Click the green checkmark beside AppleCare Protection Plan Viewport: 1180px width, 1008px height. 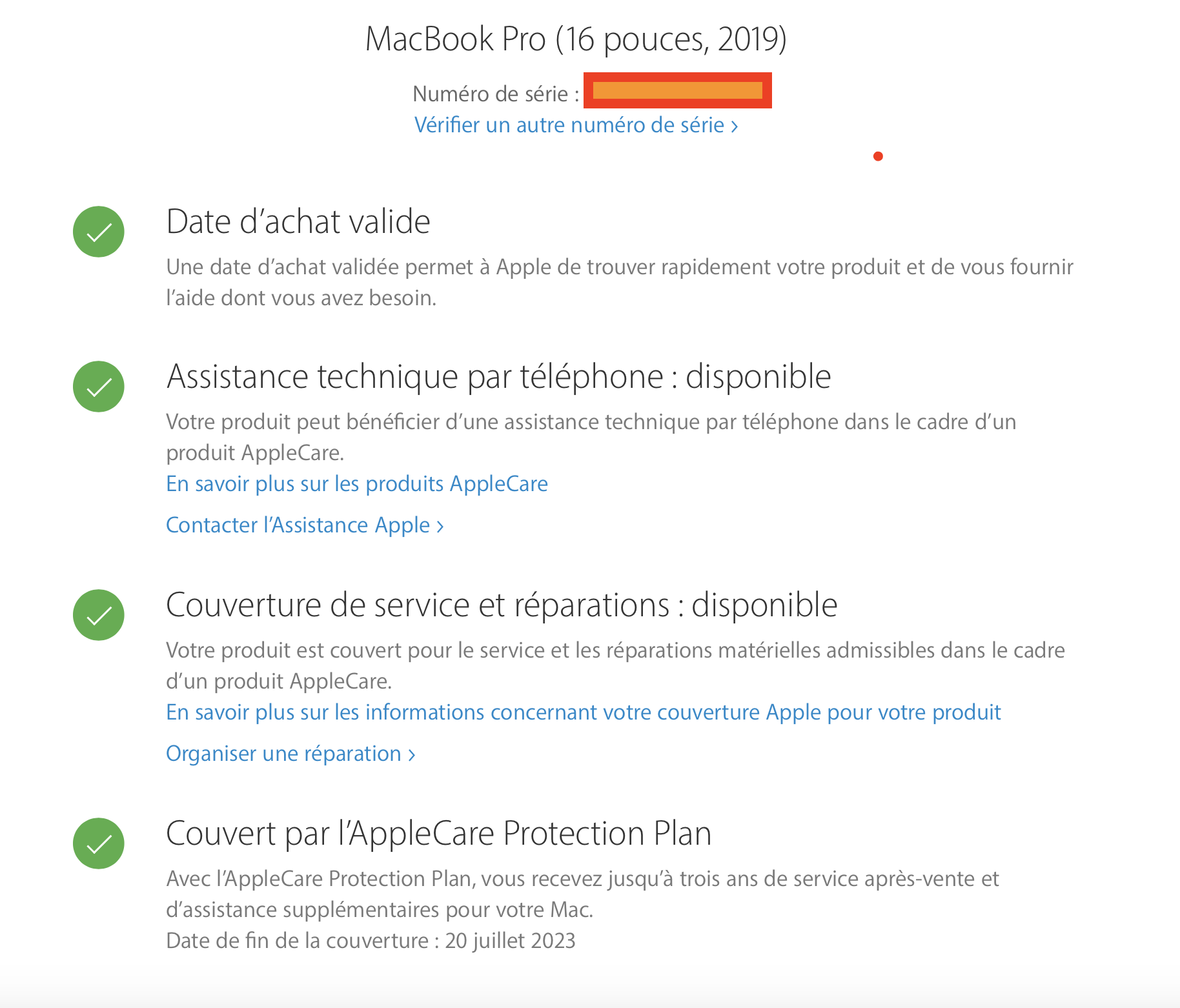click(99, 843)
